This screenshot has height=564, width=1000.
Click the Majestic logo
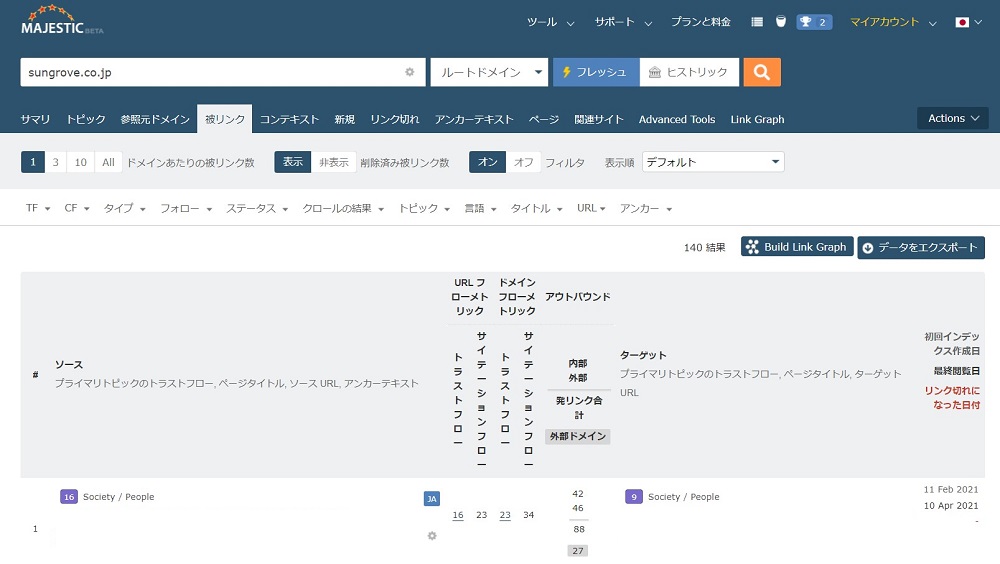tap(61, 22)
